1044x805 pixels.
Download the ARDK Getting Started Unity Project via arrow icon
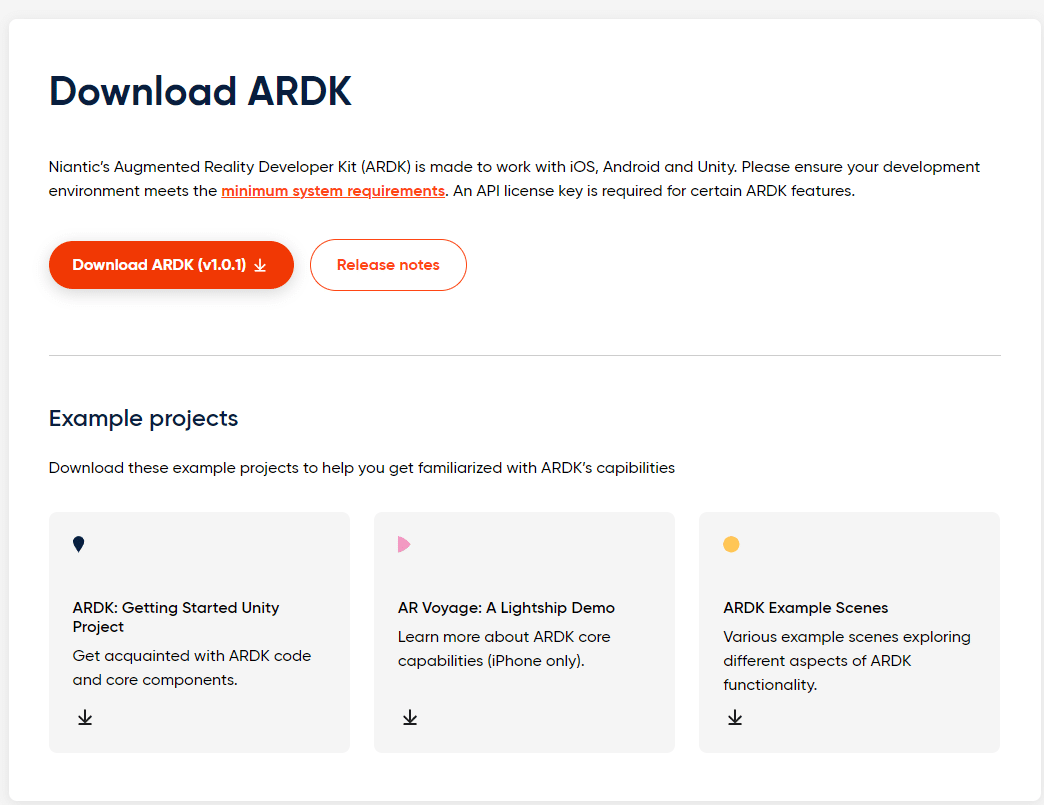coord(85,718)
